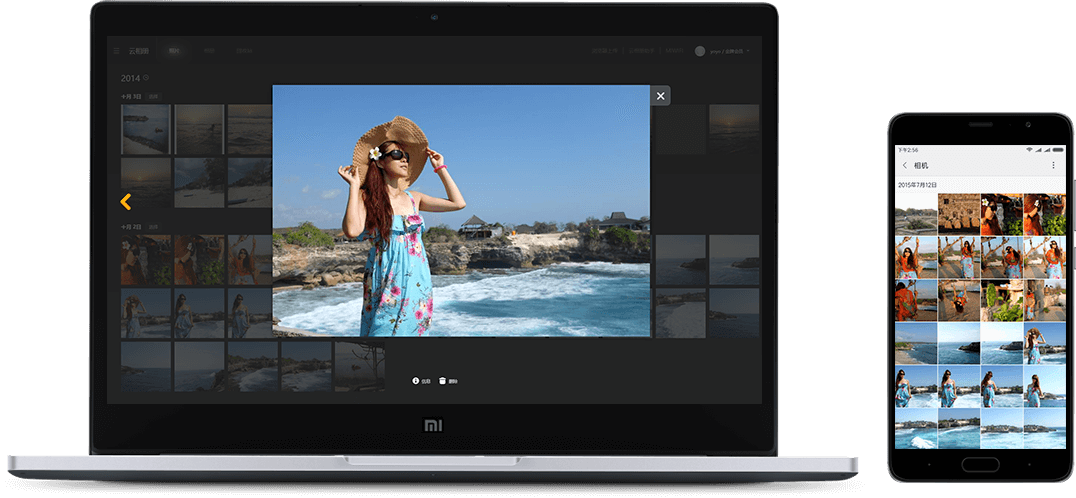
Task: Click the trash delete icon below preview
Action: [442, 381]
